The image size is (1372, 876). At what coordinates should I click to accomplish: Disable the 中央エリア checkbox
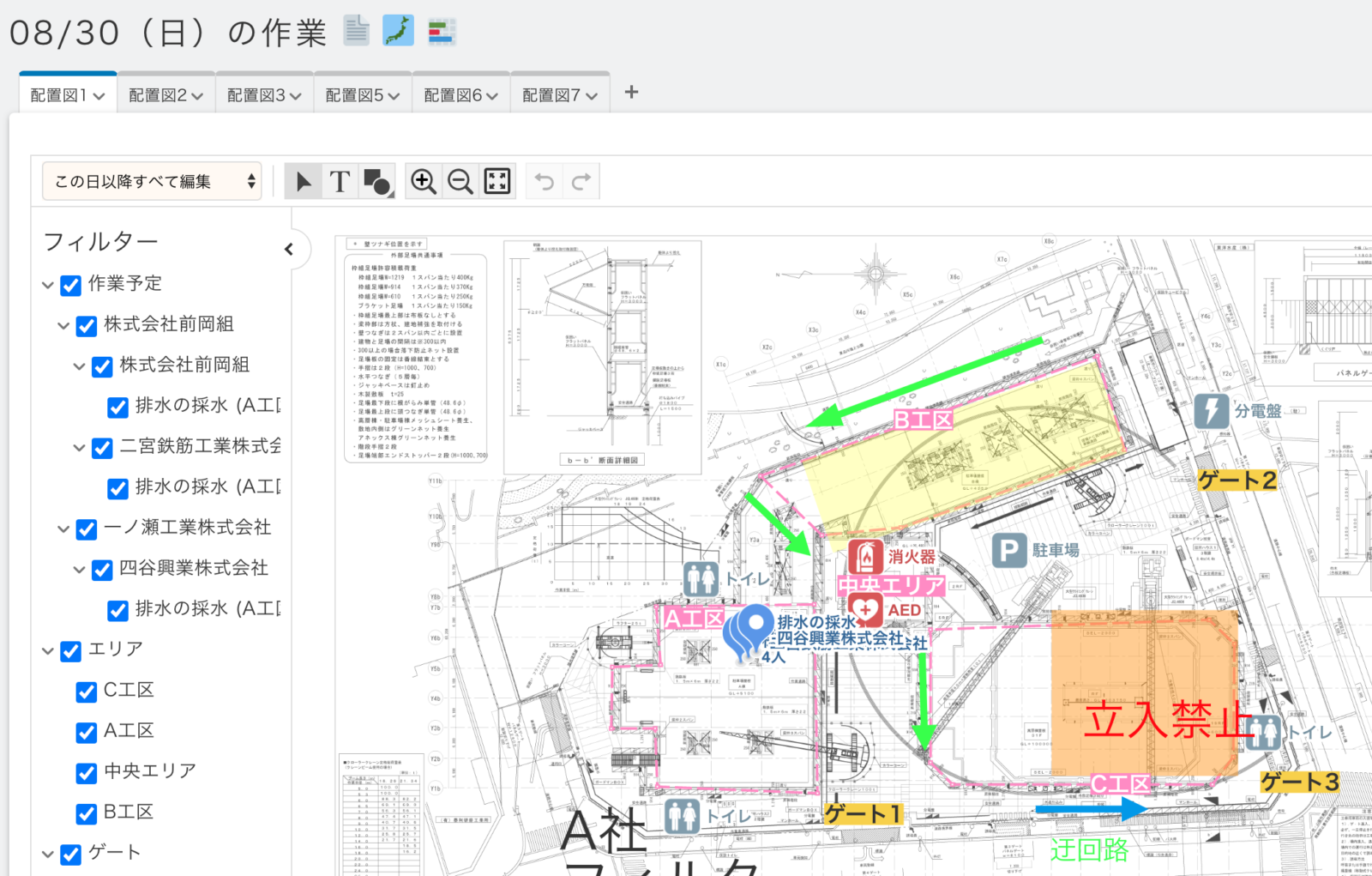point(87,772)
